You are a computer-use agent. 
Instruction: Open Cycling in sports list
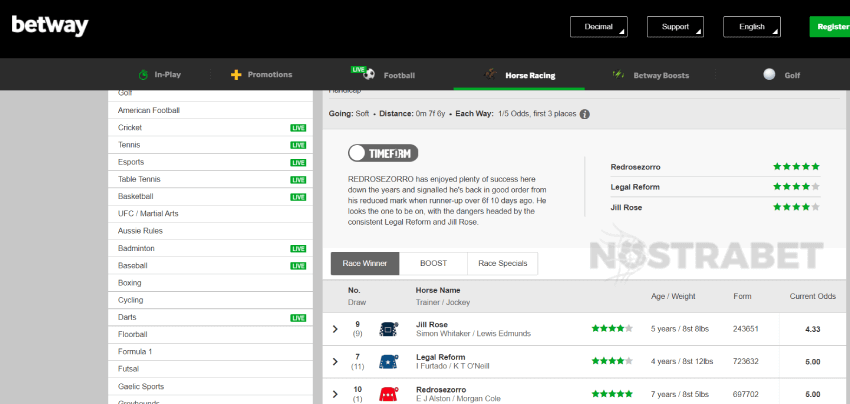click(210, 300)
